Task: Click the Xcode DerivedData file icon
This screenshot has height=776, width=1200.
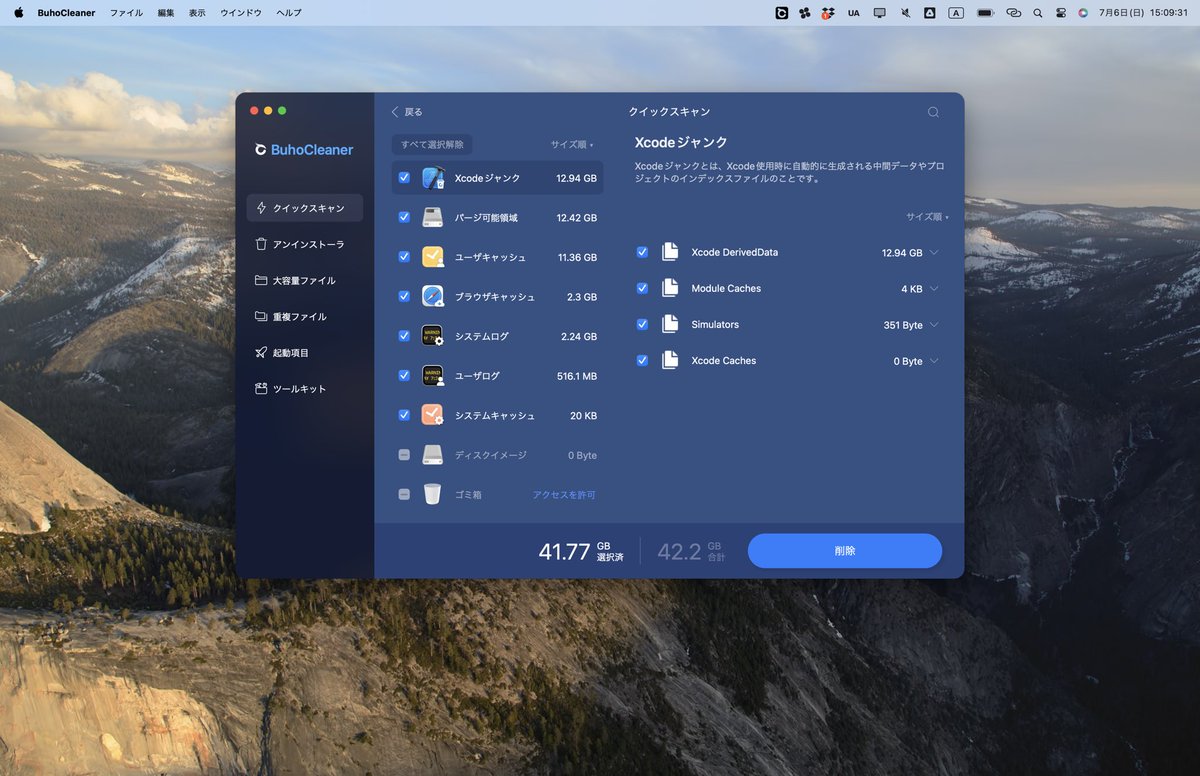Action: point(670,252)
